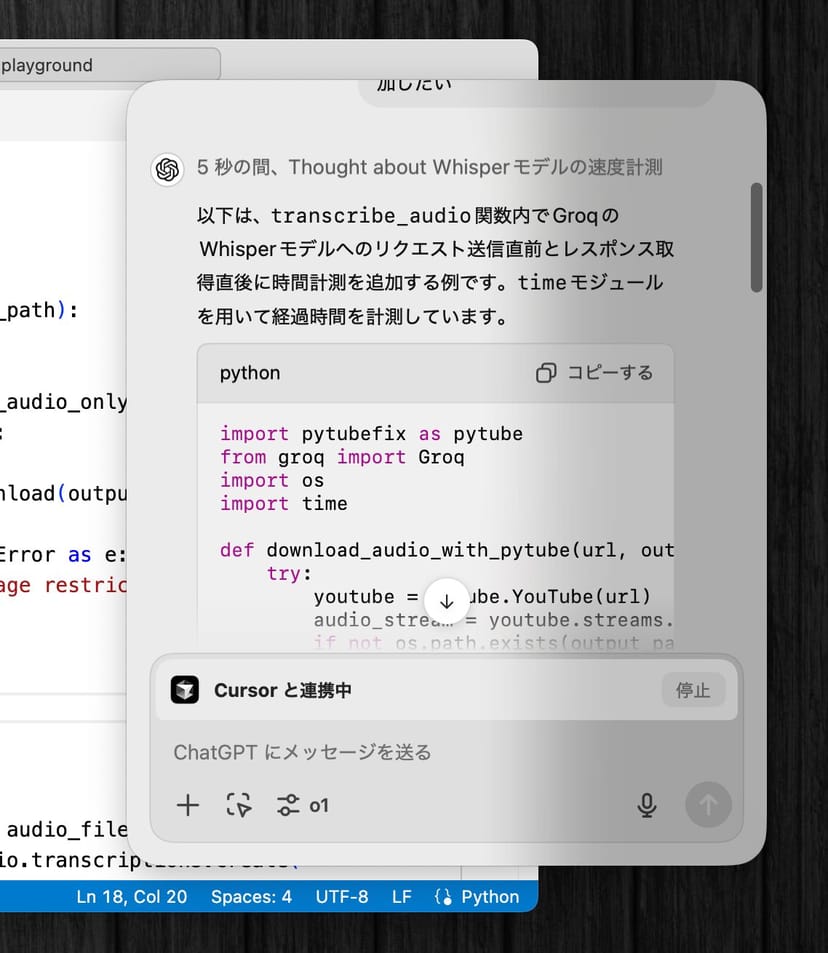
Task: Click the Cursor app icon in the banner
Action: (x=185, y=691)
